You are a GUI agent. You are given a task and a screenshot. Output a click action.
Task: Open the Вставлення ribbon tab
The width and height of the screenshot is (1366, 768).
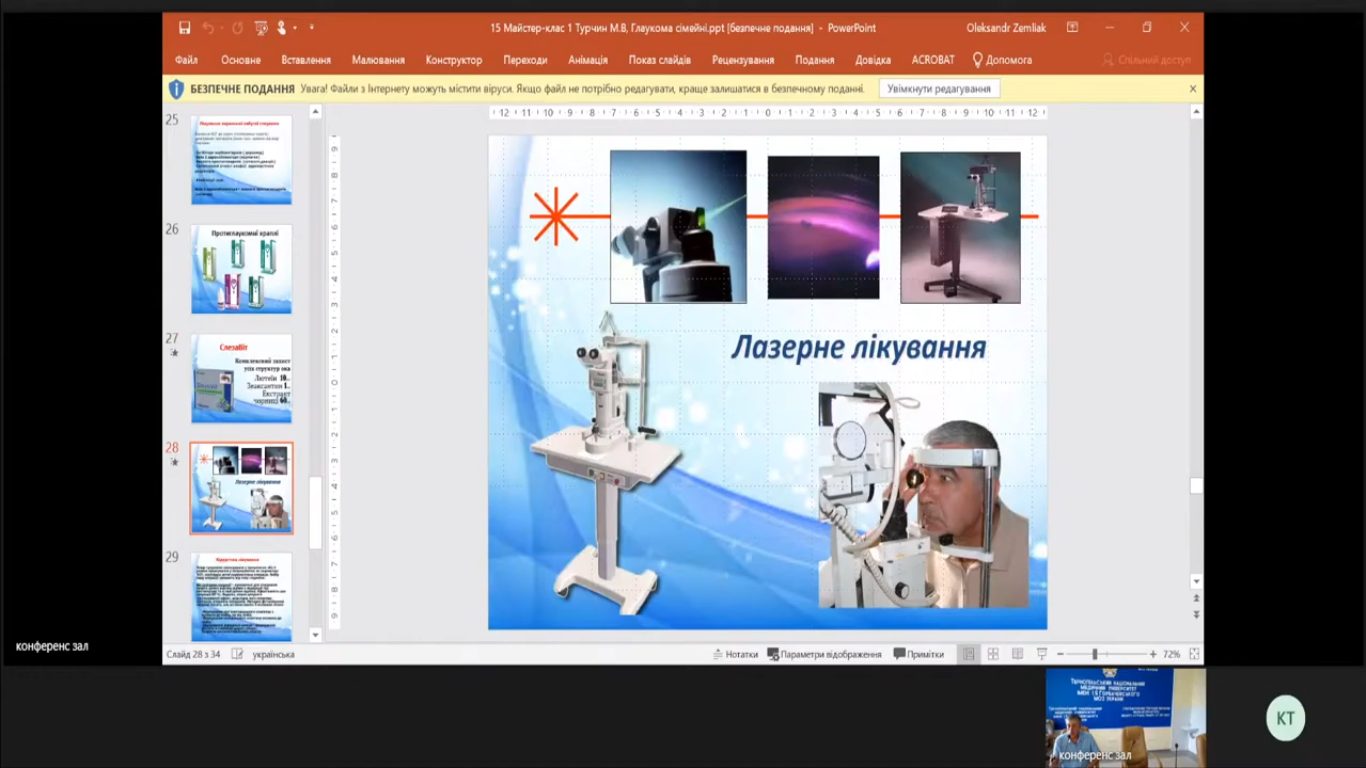pos(306,60)
